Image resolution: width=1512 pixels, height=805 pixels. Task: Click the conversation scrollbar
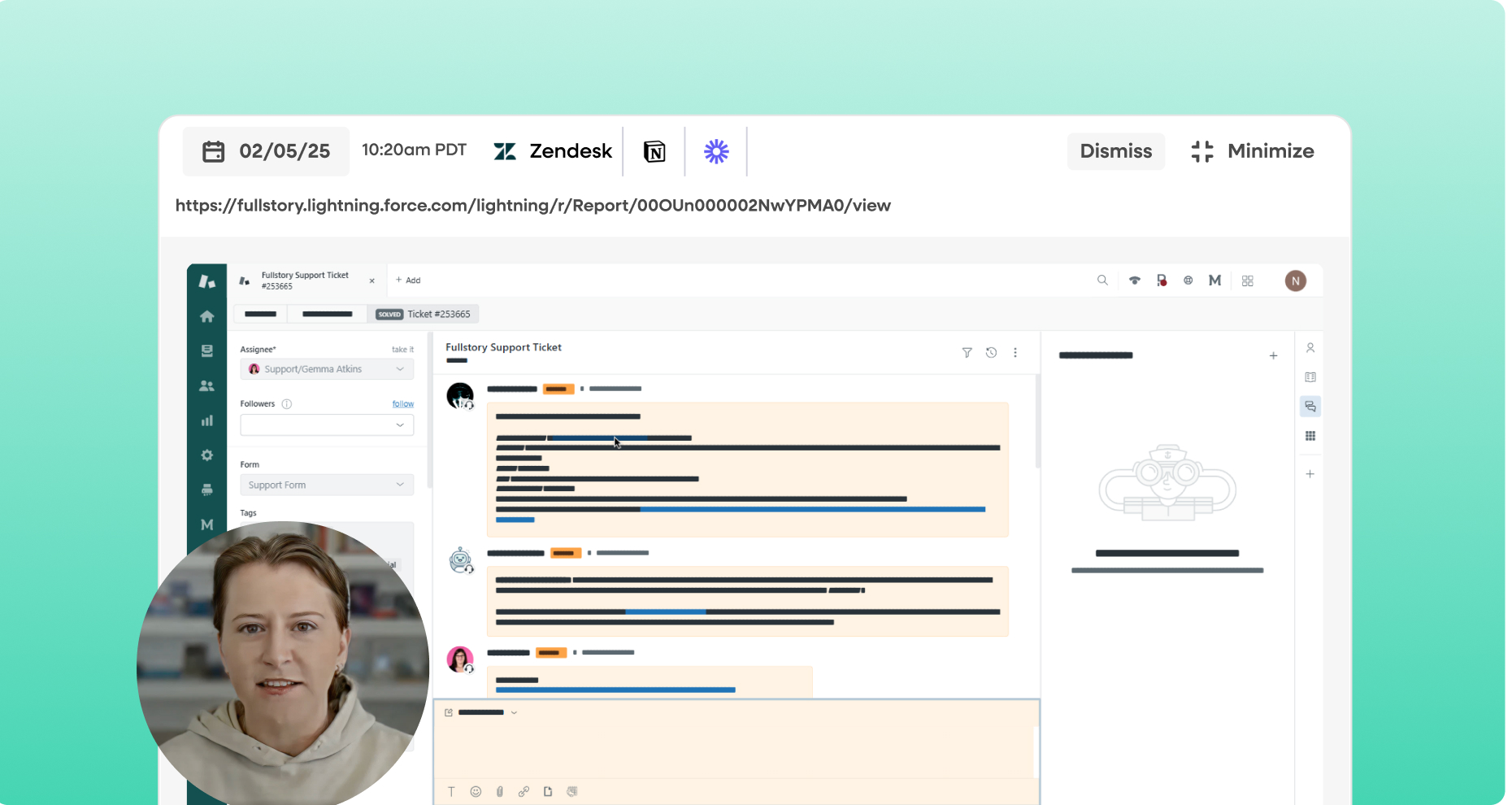tap(1038, 421)
